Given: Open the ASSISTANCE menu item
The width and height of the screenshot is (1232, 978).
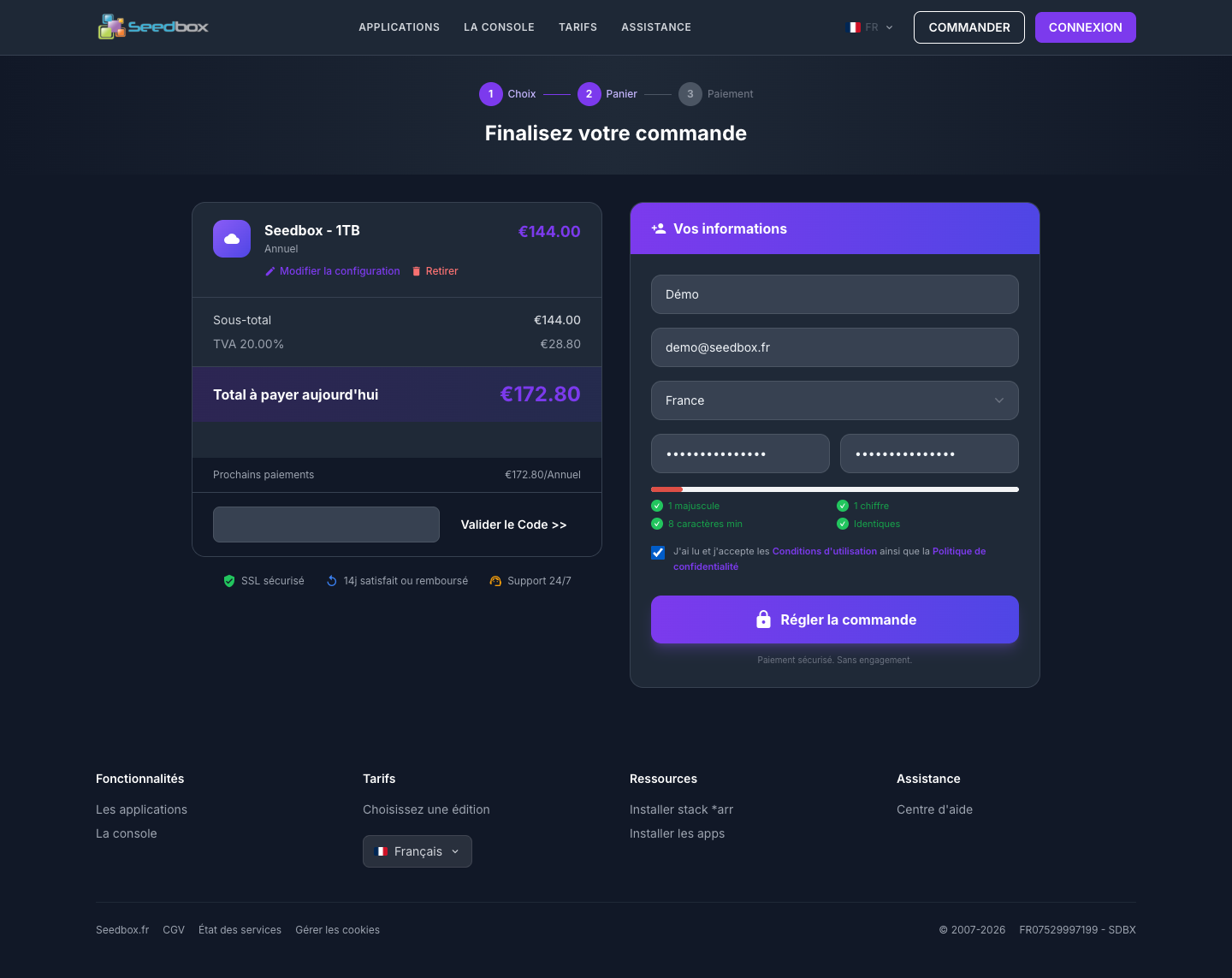Looking at the screenshot, I should tap(656, 27).
